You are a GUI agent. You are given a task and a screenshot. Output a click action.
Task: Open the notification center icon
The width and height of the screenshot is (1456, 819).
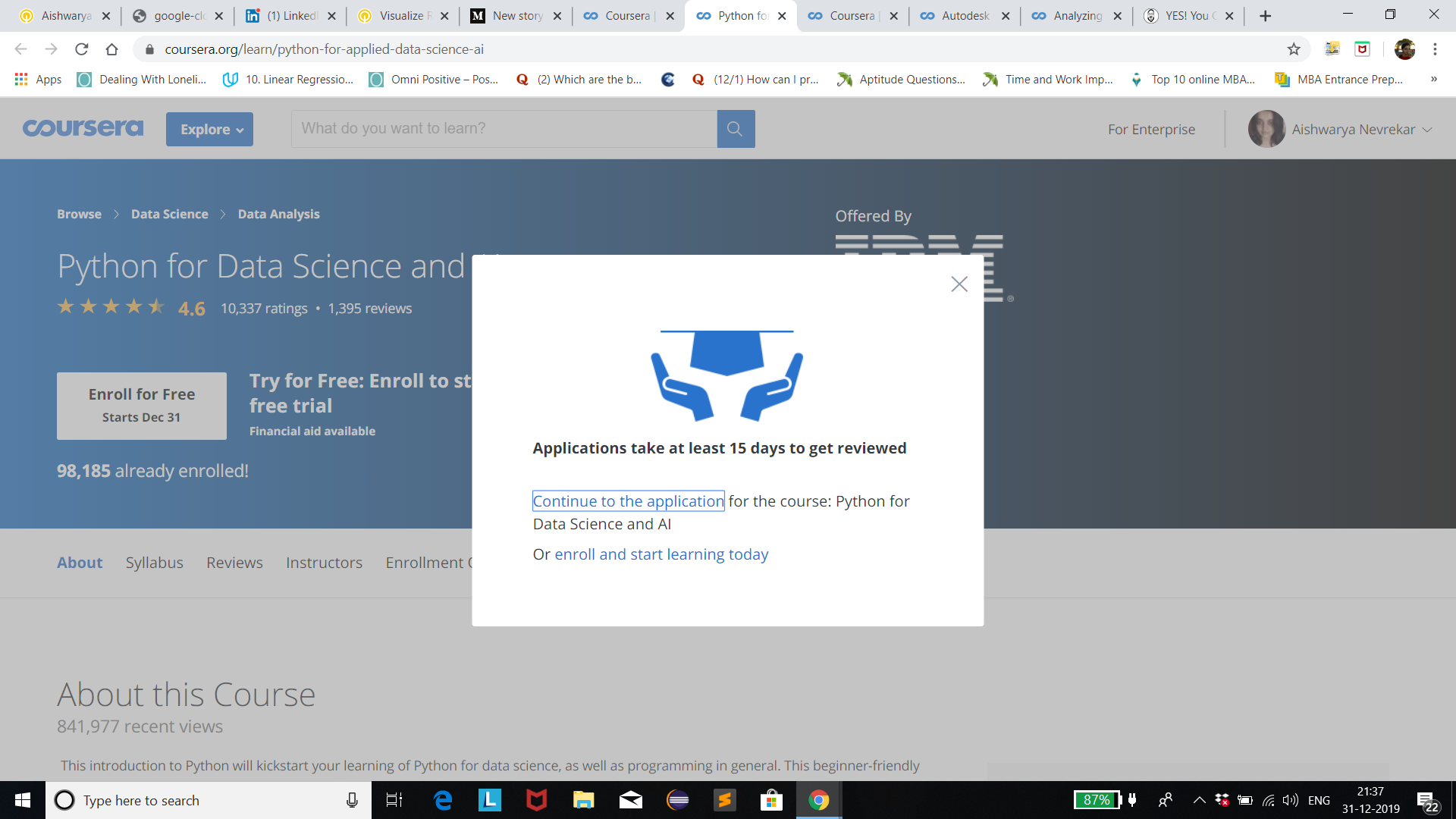pyautogui.click(x=1427, y=802)
